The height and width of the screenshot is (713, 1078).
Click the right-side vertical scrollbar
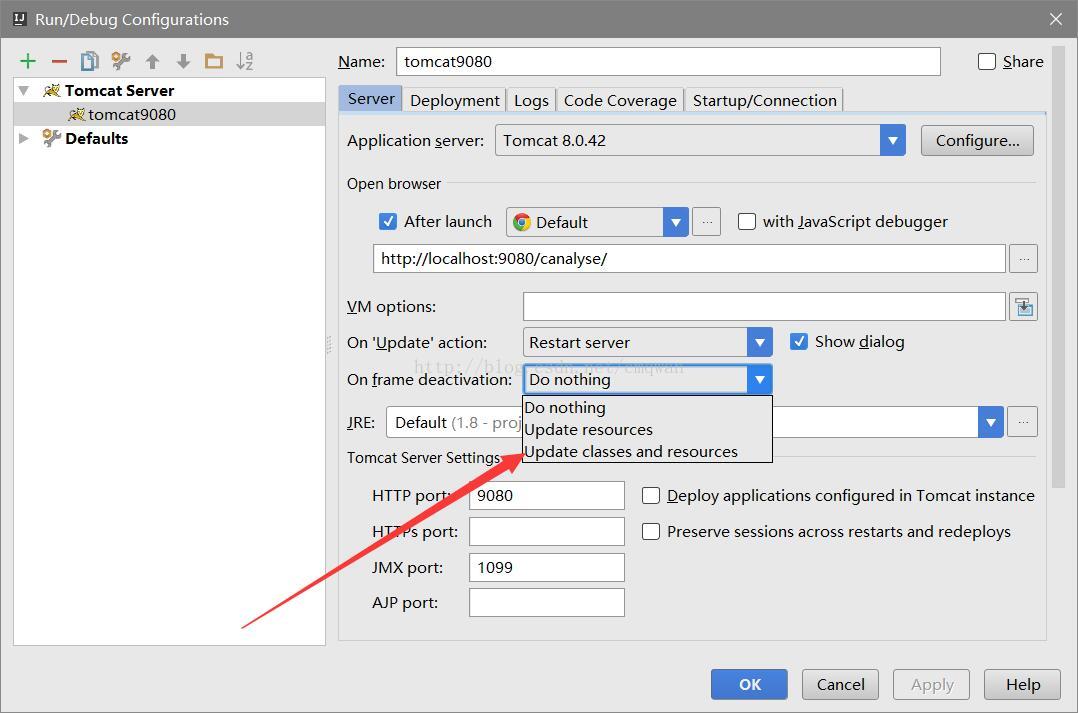(1058, 268)
